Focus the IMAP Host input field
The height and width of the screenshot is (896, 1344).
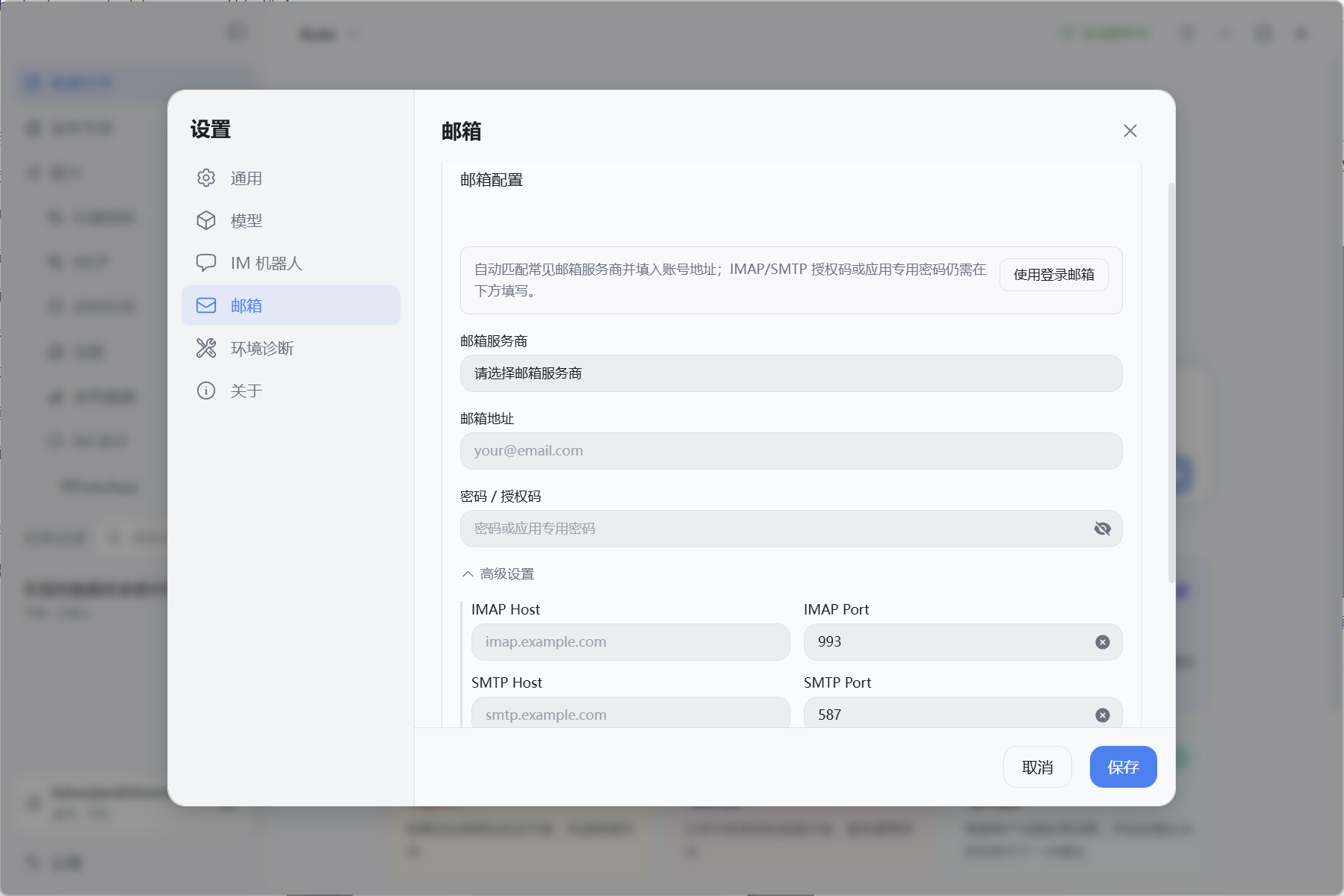[631, 642]
